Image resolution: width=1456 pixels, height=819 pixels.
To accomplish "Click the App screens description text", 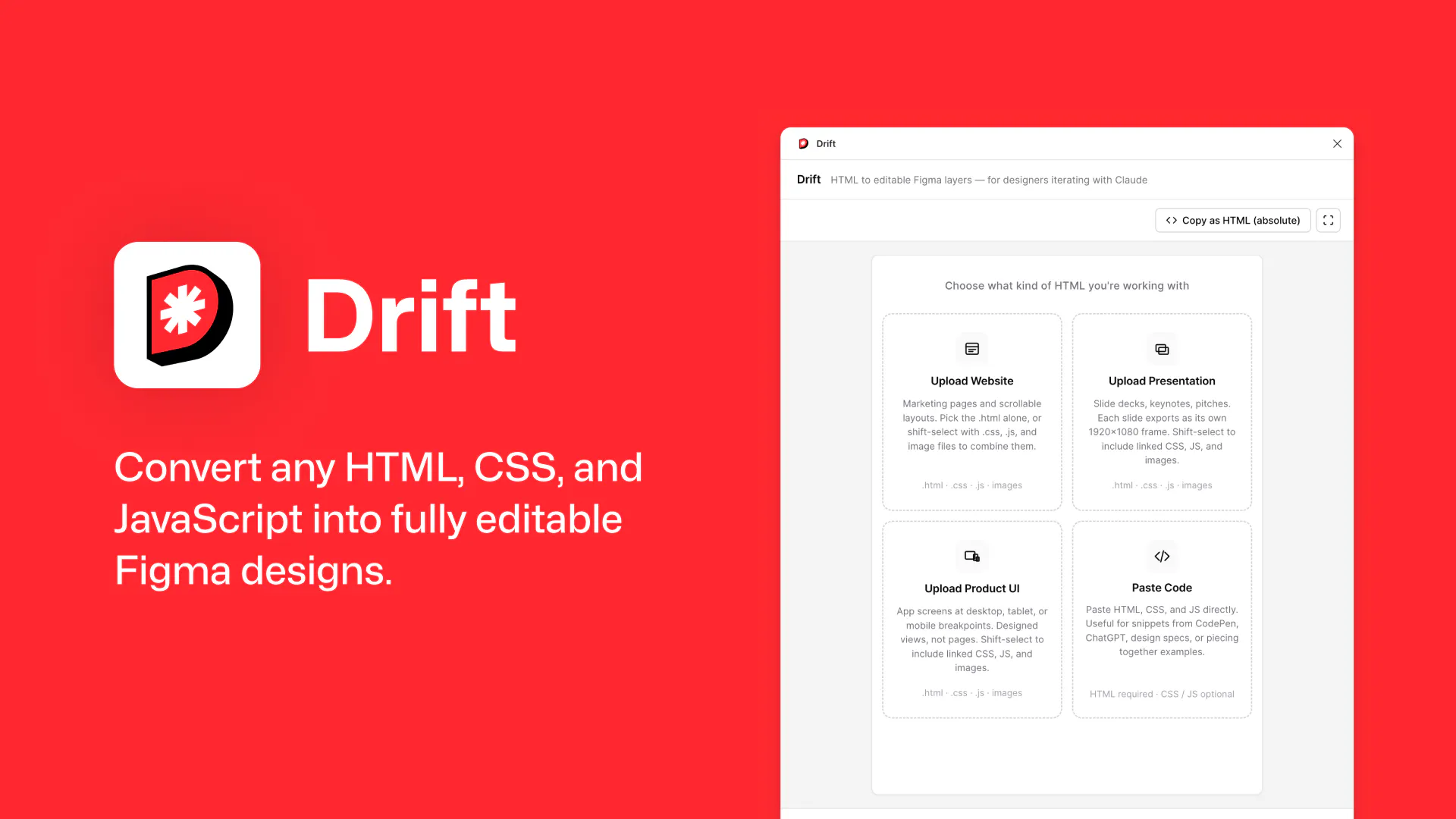I will (x=971, y=639).
